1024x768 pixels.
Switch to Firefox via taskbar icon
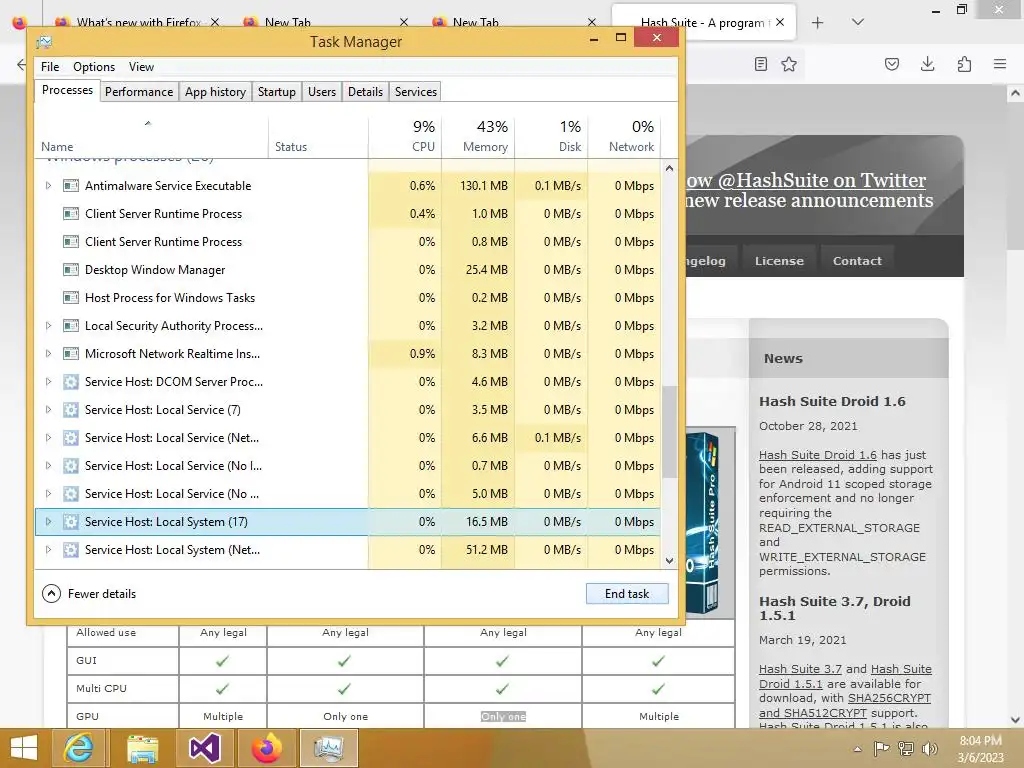click(x=266, y=748)
